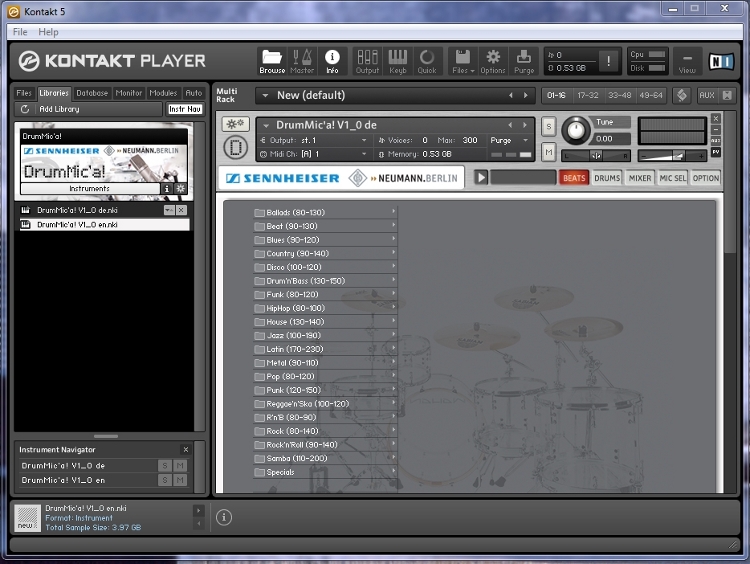Open DrumMic'a library options gear
This screenshot has height=564, width=750.
point(181,188)
